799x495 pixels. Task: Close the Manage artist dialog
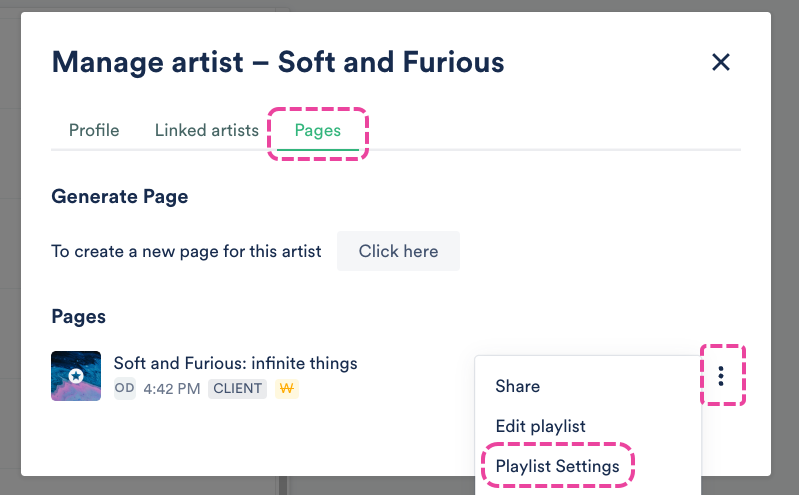coord(720,62)
